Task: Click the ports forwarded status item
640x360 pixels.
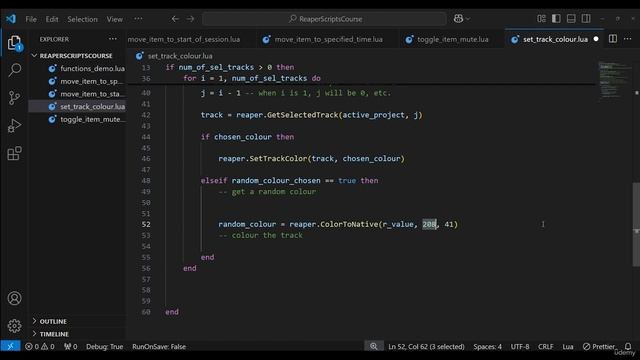Action: (x=71, y=347)
